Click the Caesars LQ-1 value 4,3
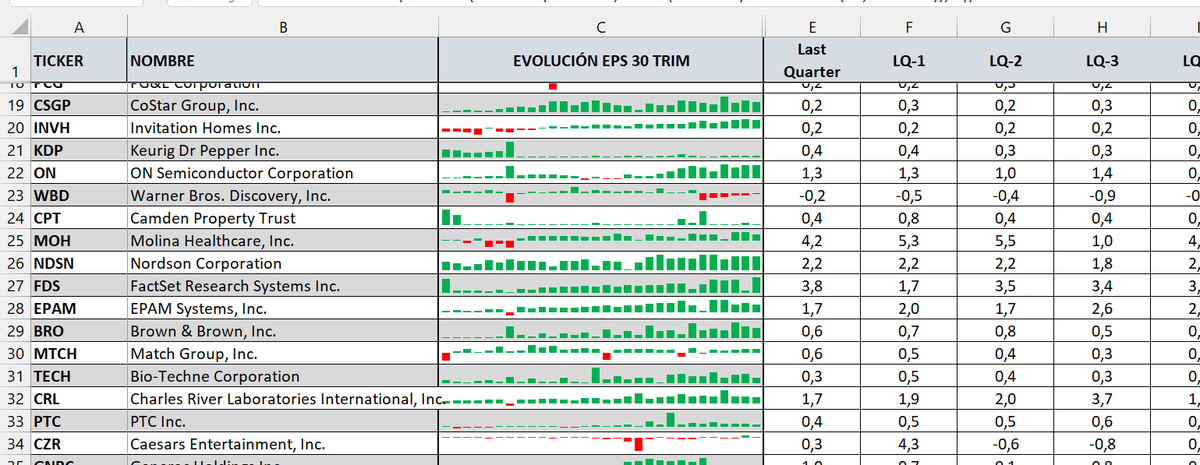This screenshot has height=465, width=1200. click(x=908, y=444)
